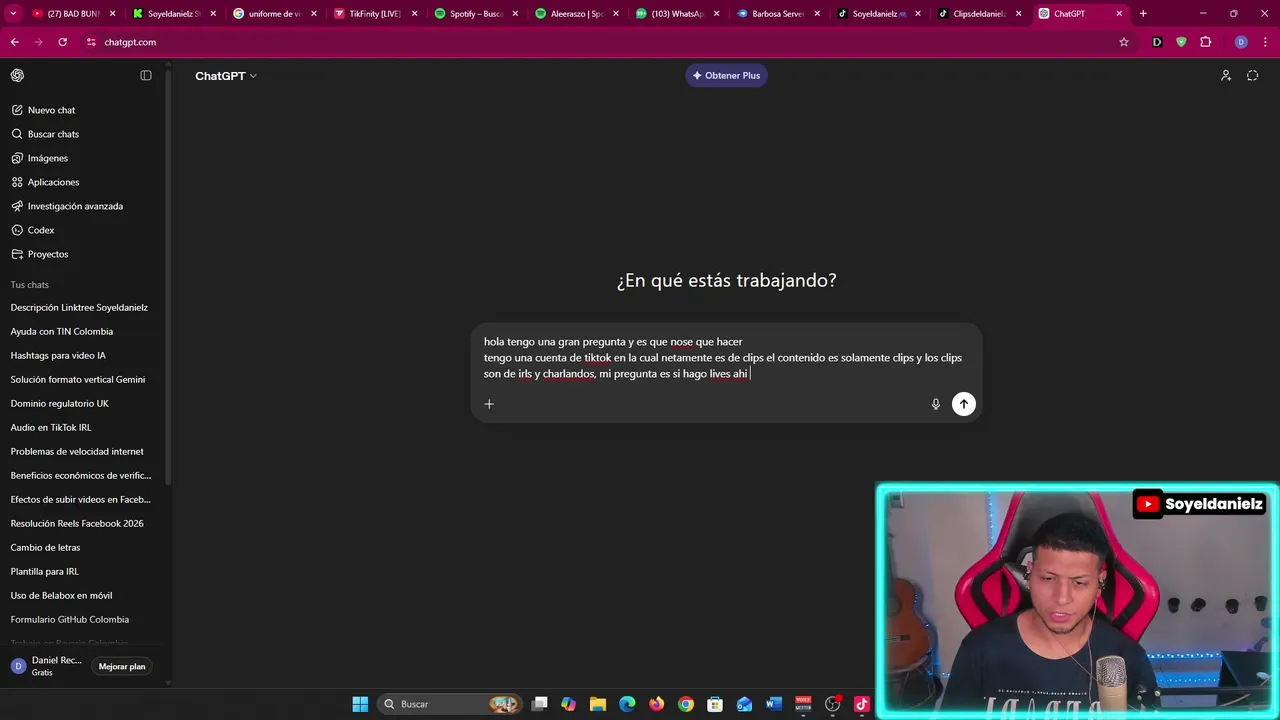Click inside the message text field

tap(723, 358)
